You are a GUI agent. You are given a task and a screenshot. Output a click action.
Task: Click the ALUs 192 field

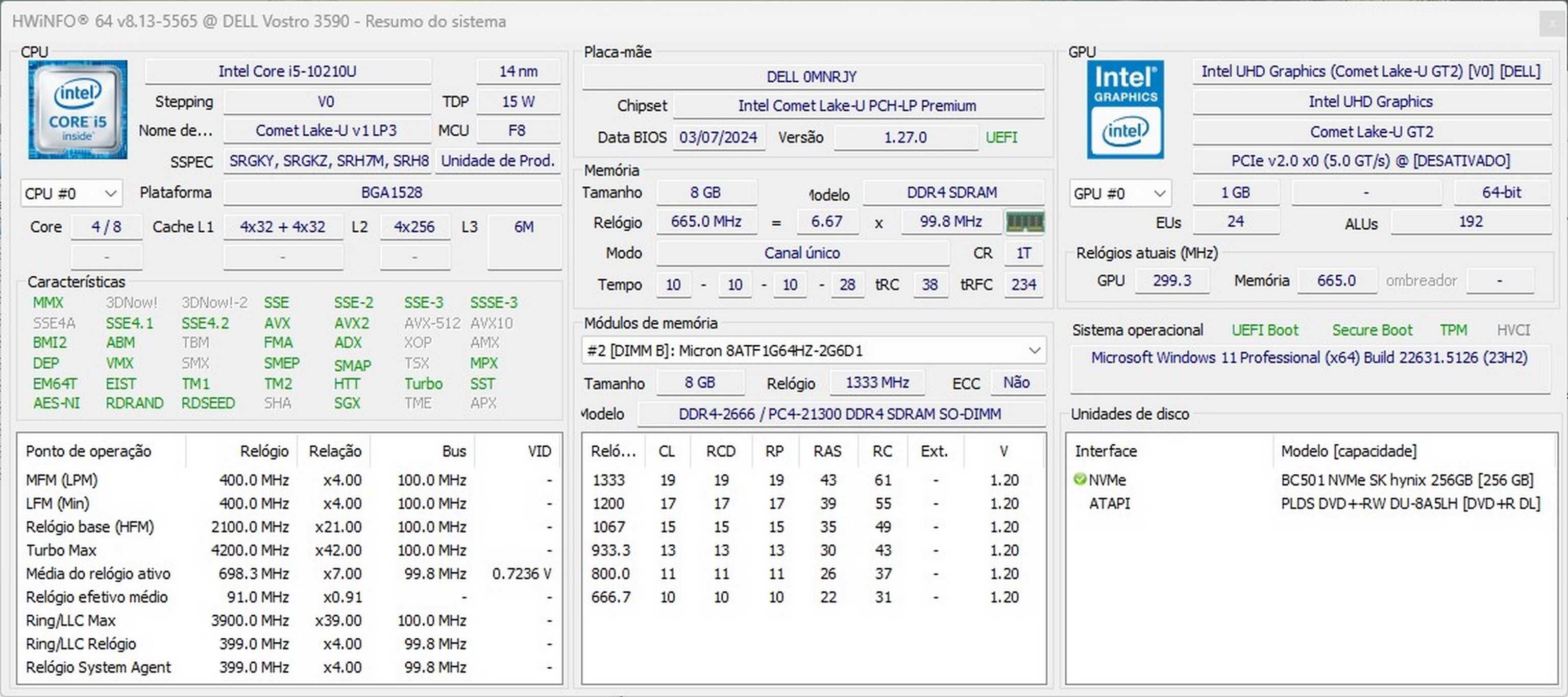coord(1471,222)
